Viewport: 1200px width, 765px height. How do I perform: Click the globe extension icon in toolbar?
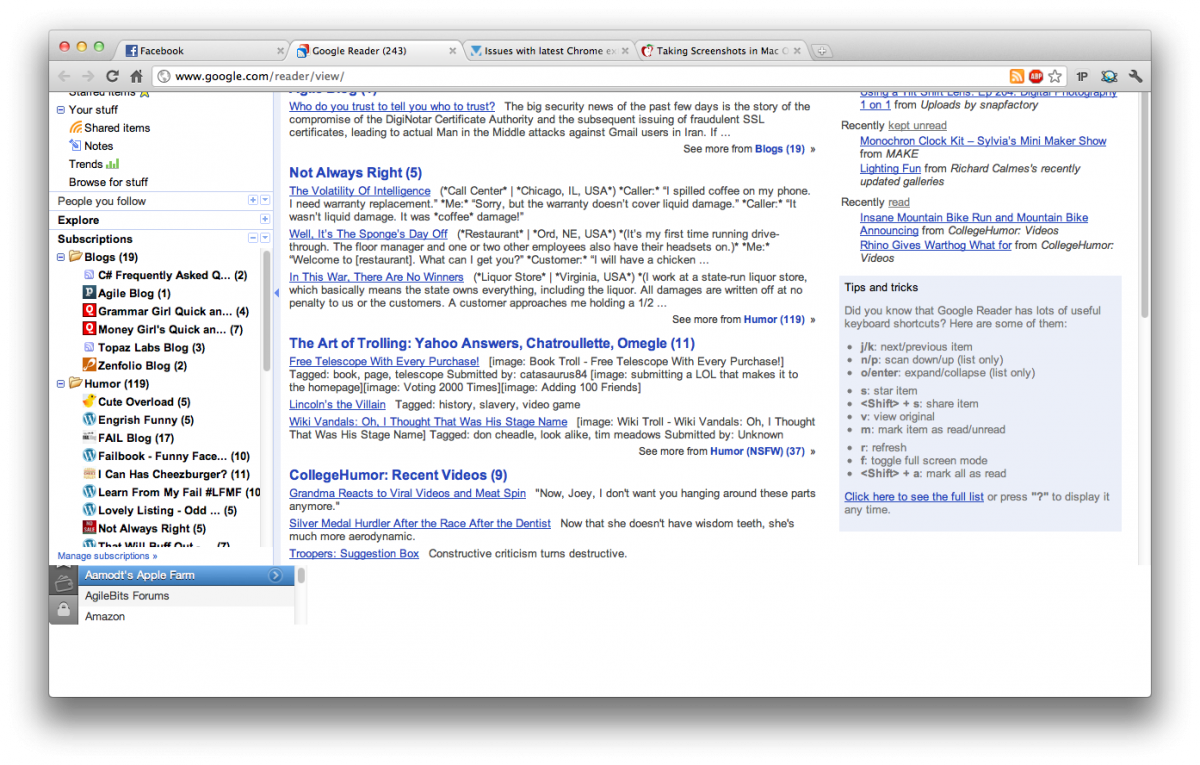[1109, 76]
